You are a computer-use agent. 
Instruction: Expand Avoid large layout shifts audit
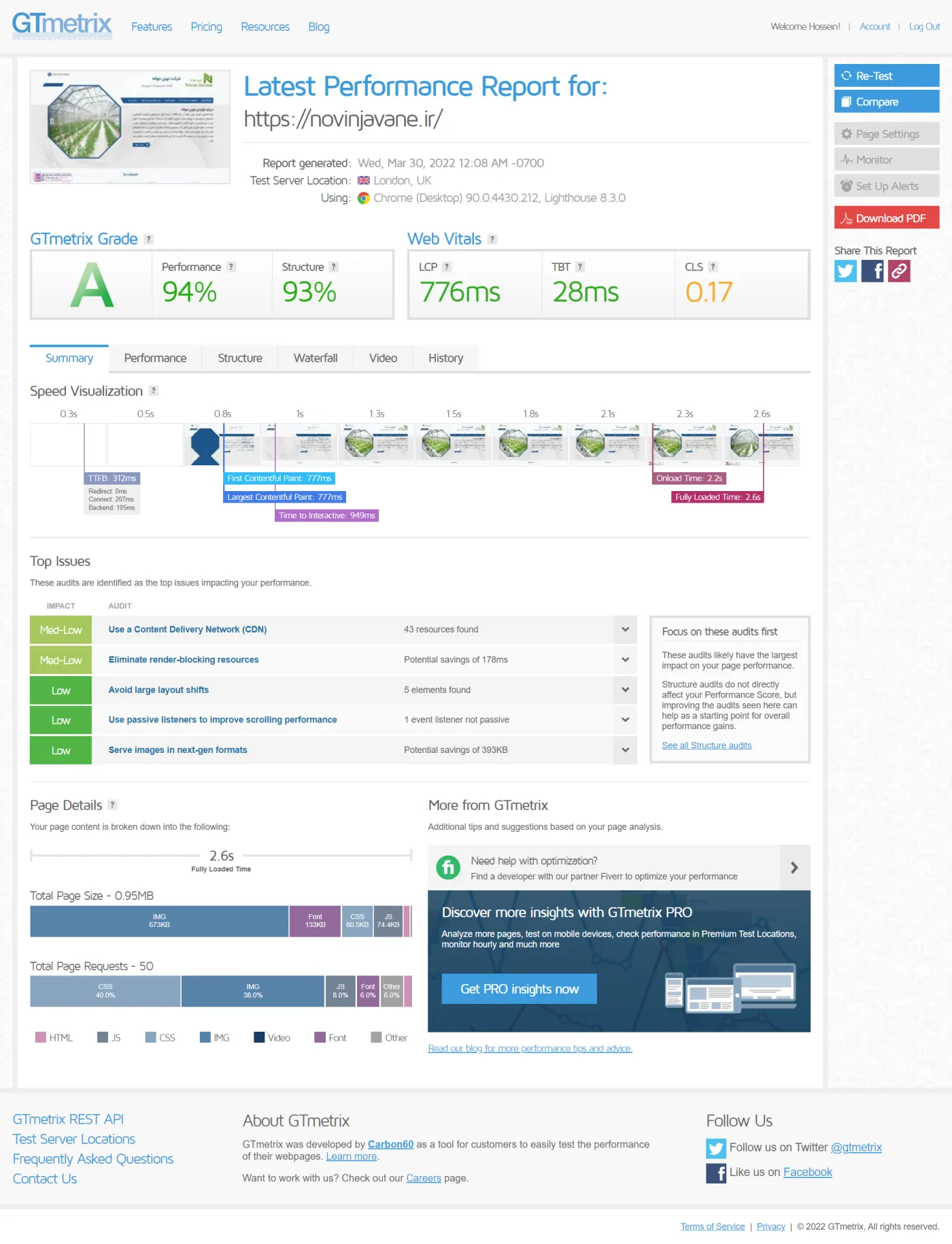coord(625,690)
